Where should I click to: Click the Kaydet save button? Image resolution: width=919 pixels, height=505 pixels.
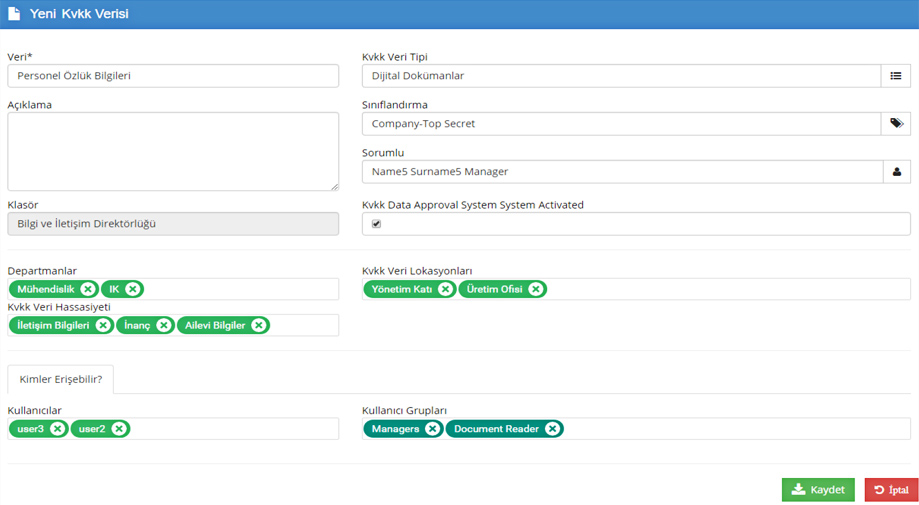[x=817, y=490]
